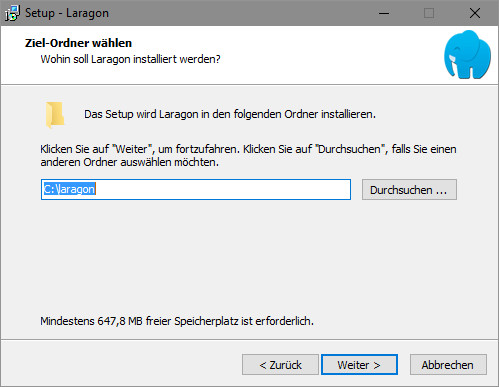Image resolution: width=499 pixels, height=387 pixels.
Task: Click the 'Setup - Laragon' window title
Action: click(x=67, y=13)
